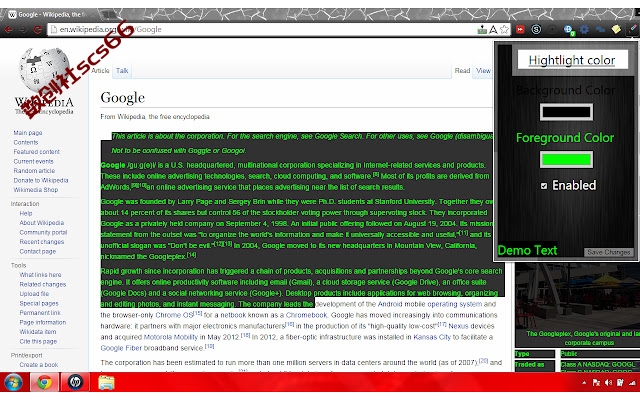Click the browser forward arrow

click(x=23, y=29)
